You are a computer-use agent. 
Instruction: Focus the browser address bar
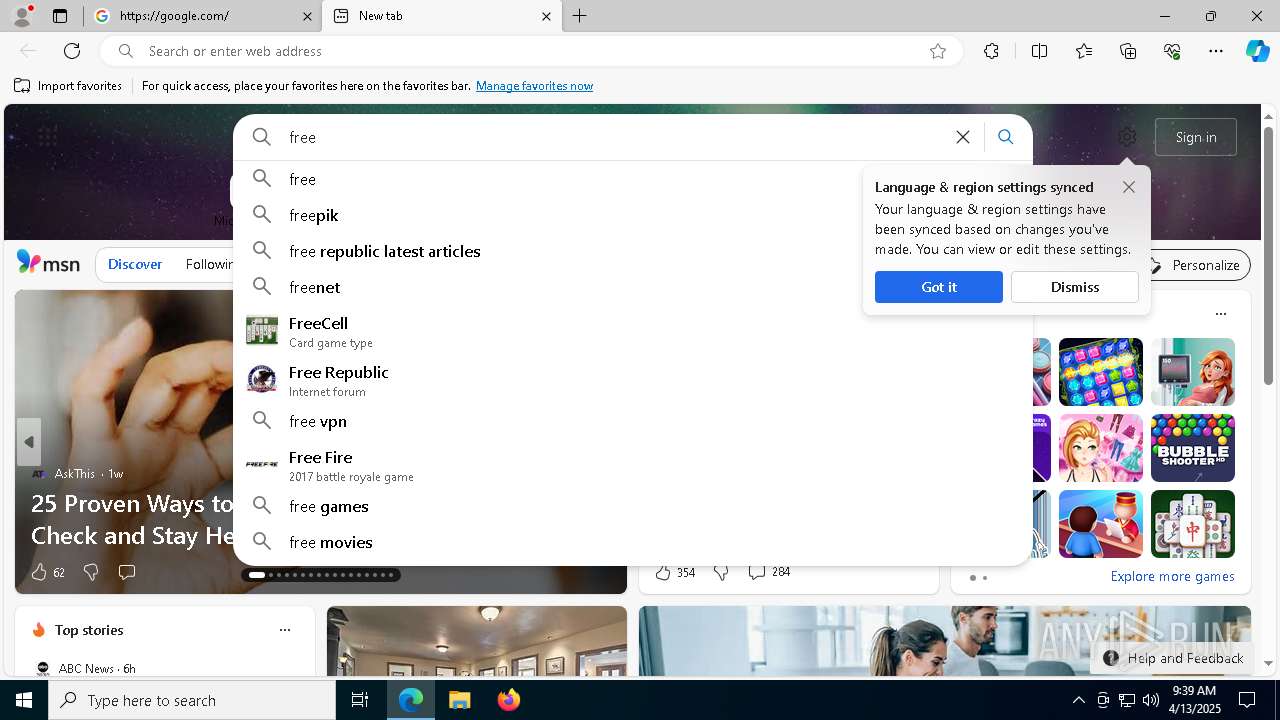pyautogui.click(x=530, y=51)
